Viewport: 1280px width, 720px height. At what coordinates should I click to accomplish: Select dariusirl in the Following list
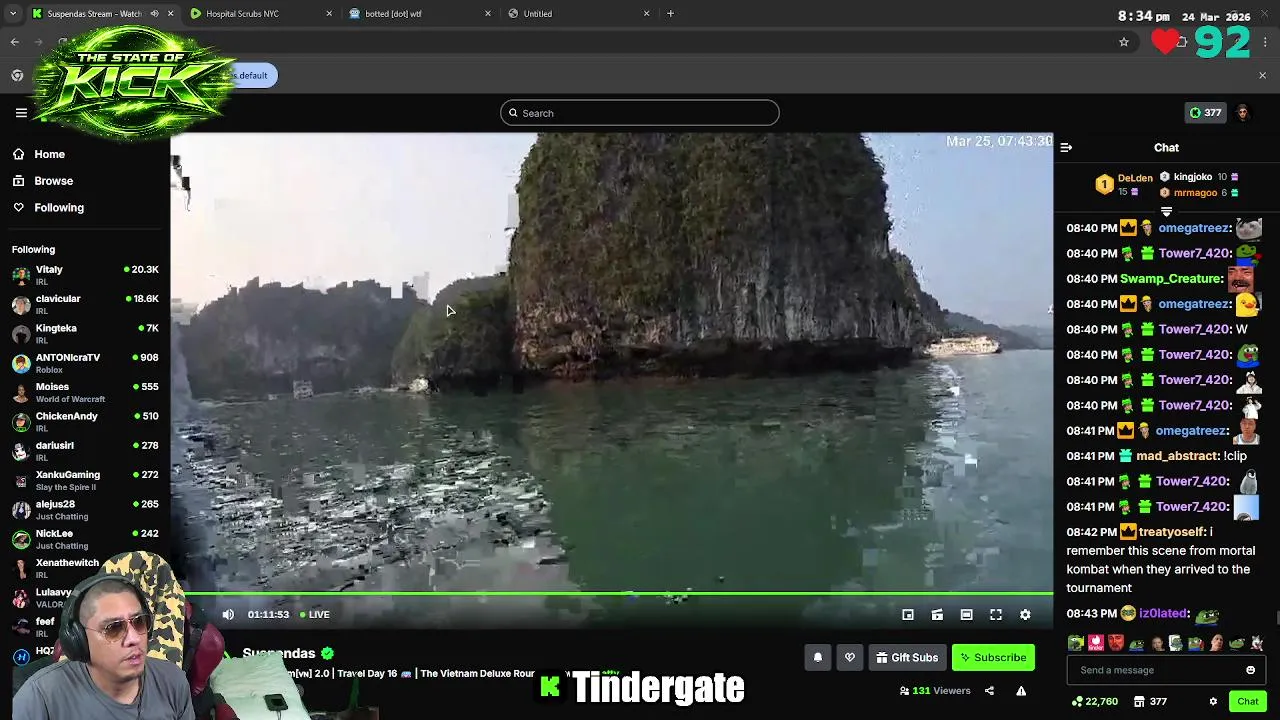[x=85, y=450]
